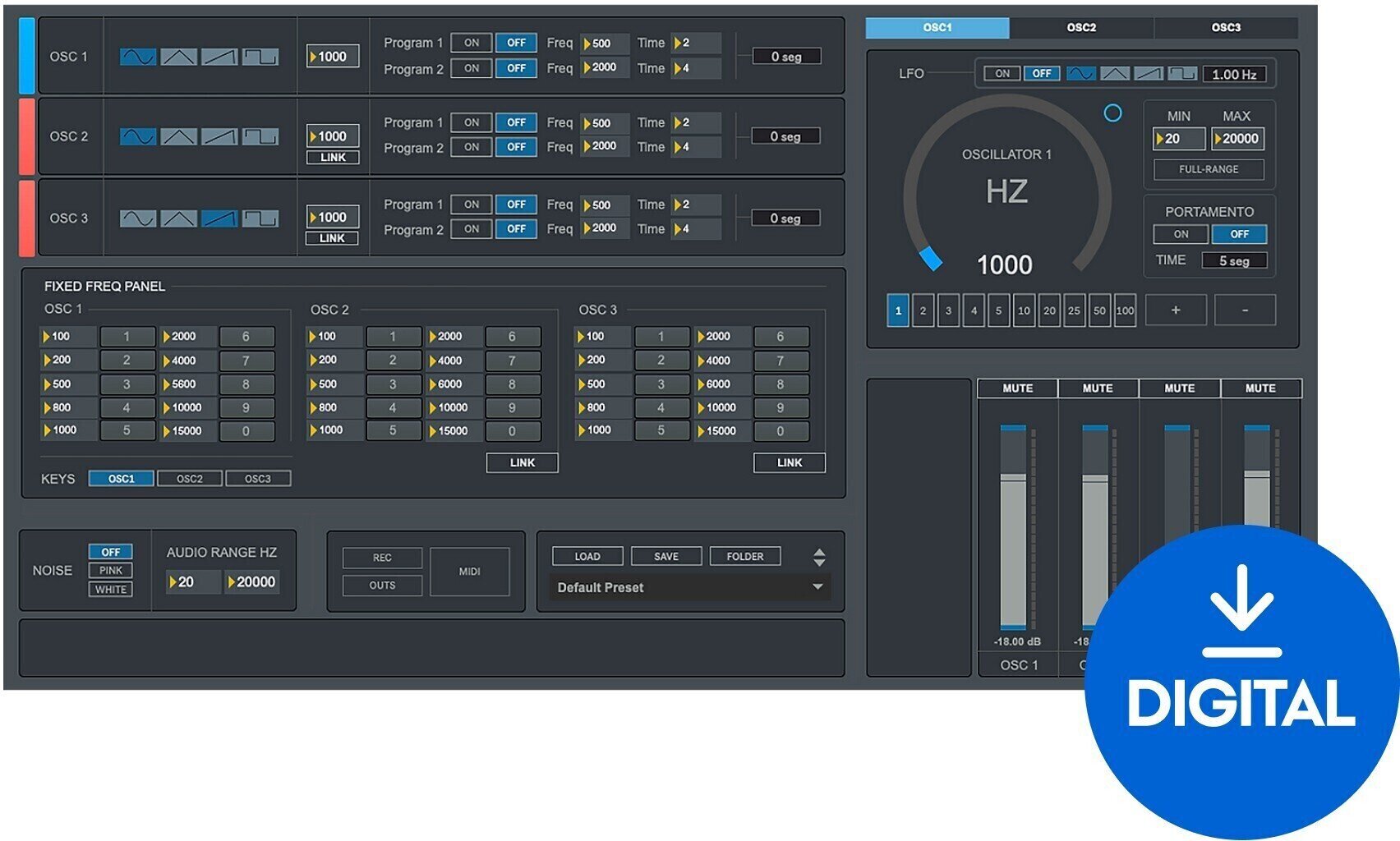Select the triangle waveform for OSC 2

coord(178,136)
